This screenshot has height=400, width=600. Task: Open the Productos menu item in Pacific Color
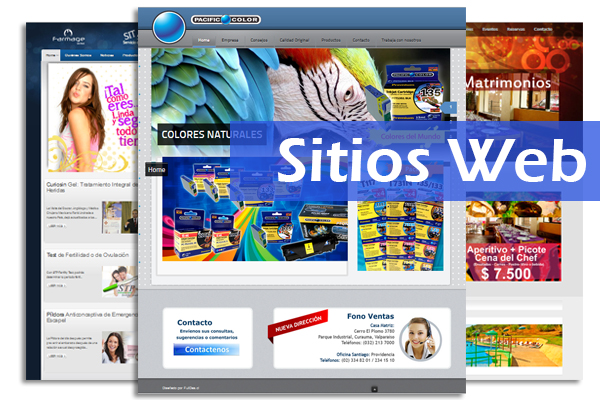[x=331, y=40]
